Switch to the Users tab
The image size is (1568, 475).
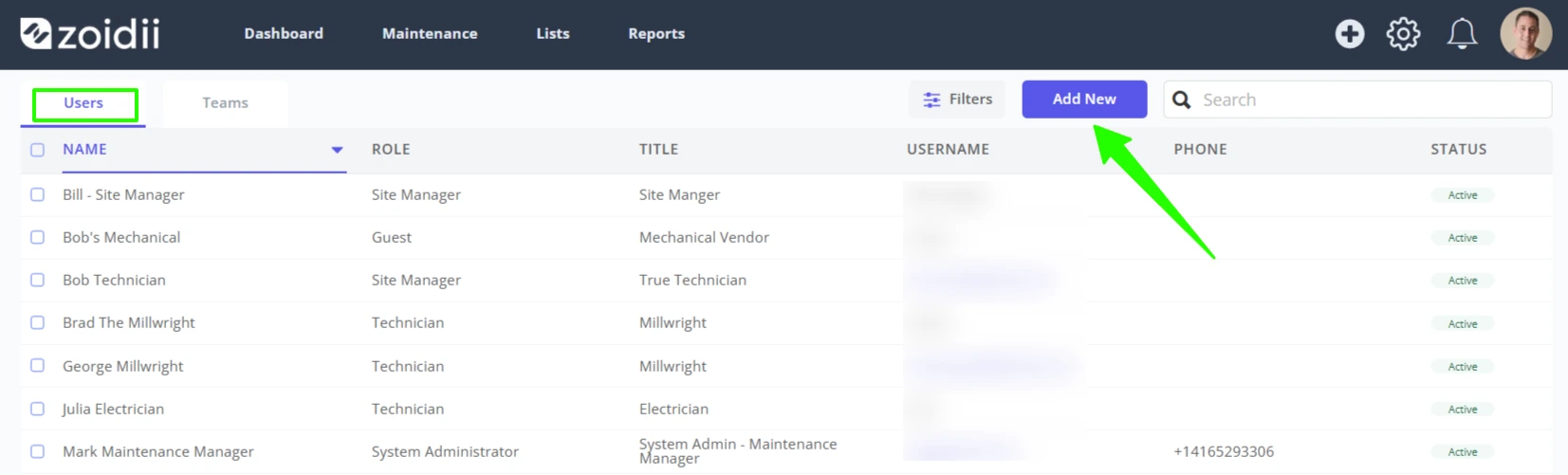(x=83, y=102)
